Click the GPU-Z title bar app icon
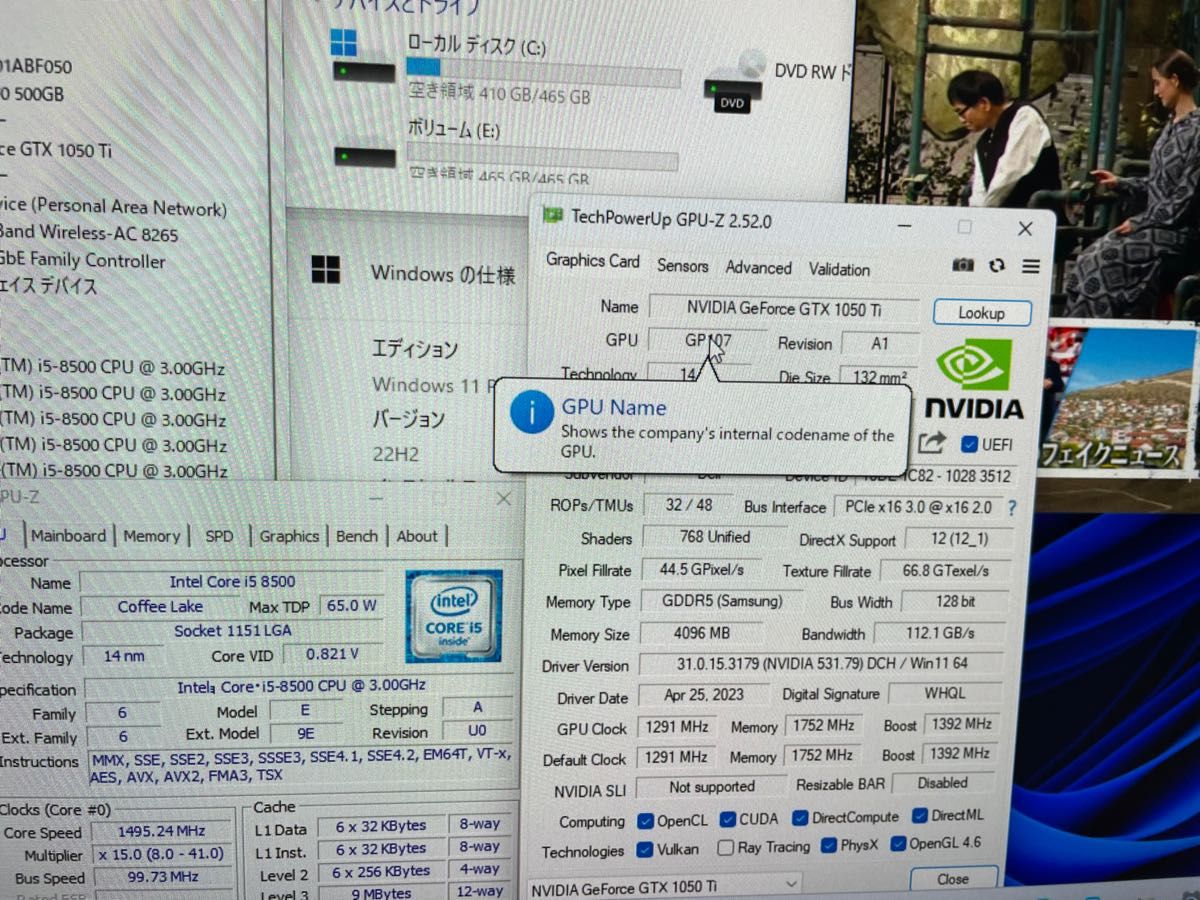 (x=552, y=215)
